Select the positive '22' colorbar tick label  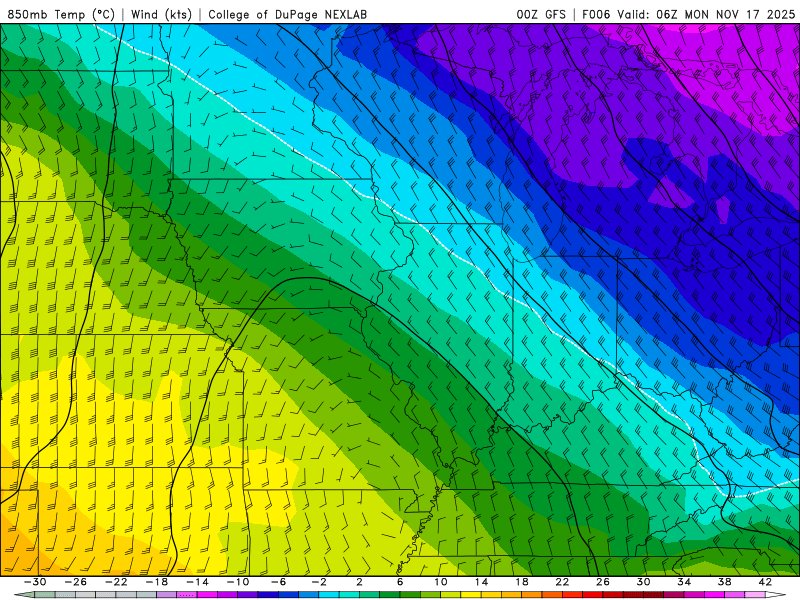point(562,582)
